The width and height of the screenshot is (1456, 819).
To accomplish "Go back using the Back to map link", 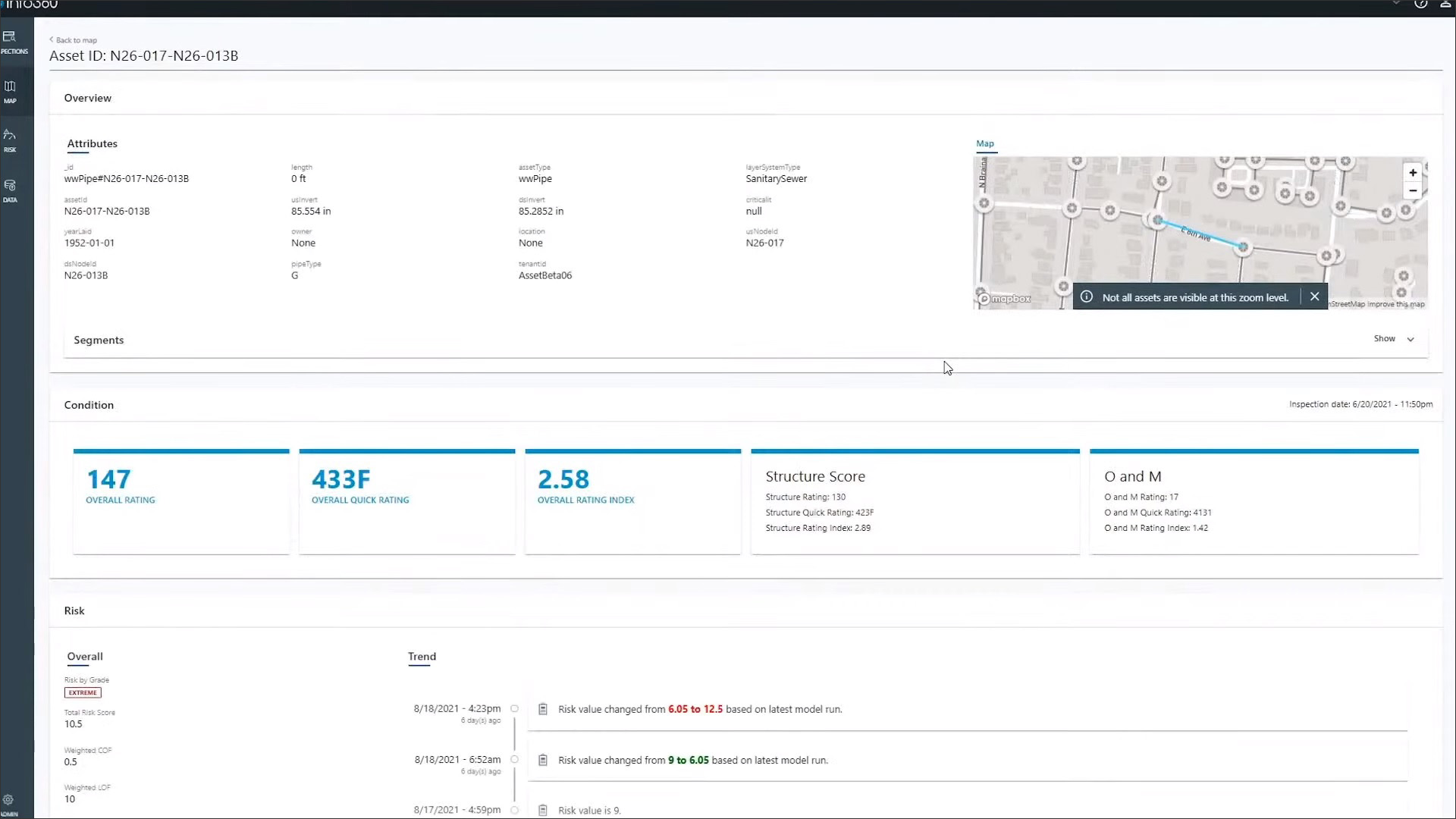I will click(x=74, y=40).
